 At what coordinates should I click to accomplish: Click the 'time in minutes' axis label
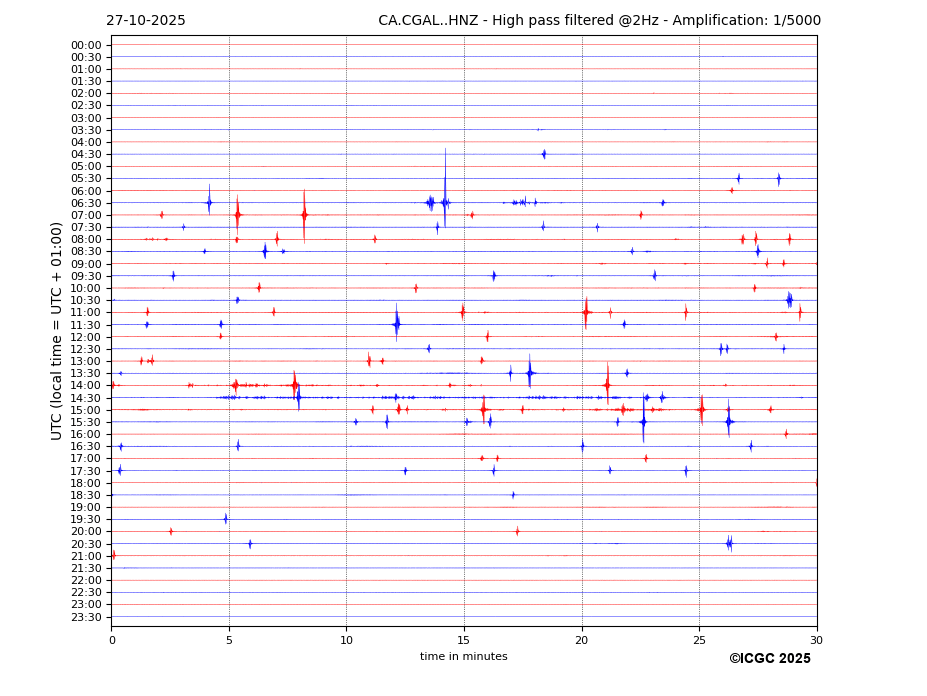click(x=463, y=656)
